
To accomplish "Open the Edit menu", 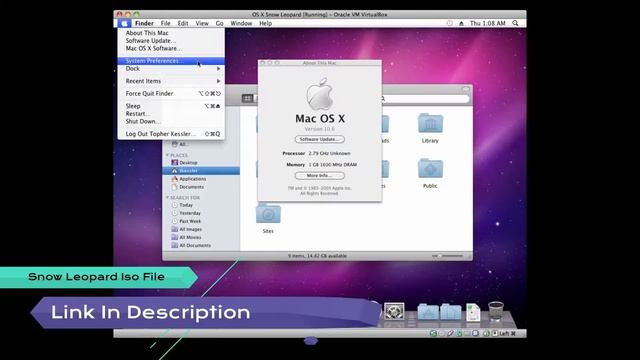I will click(x=183, y=23).
